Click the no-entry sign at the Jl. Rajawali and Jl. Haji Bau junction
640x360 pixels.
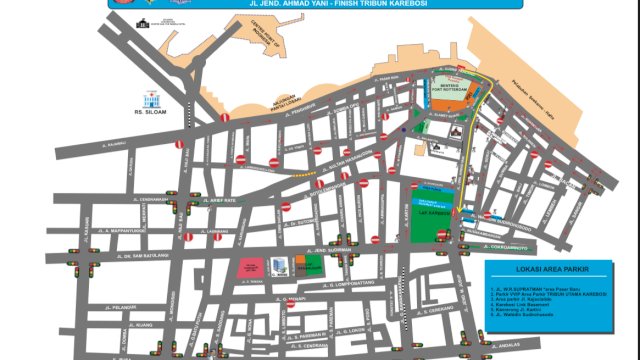click(179, 144)
